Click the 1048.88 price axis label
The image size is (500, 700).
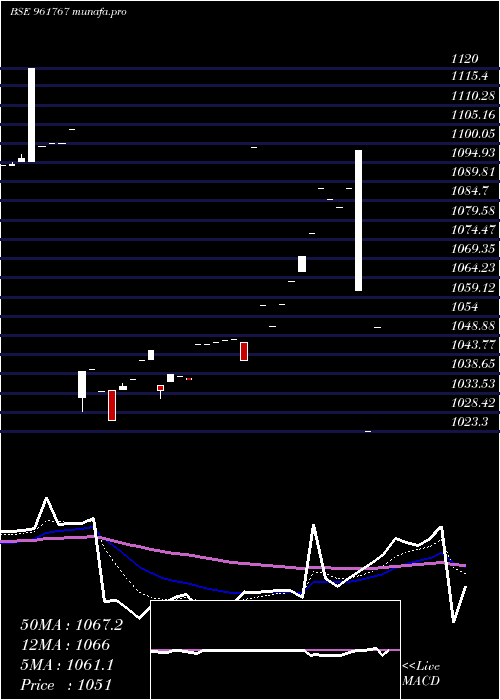tap(473, 325)
